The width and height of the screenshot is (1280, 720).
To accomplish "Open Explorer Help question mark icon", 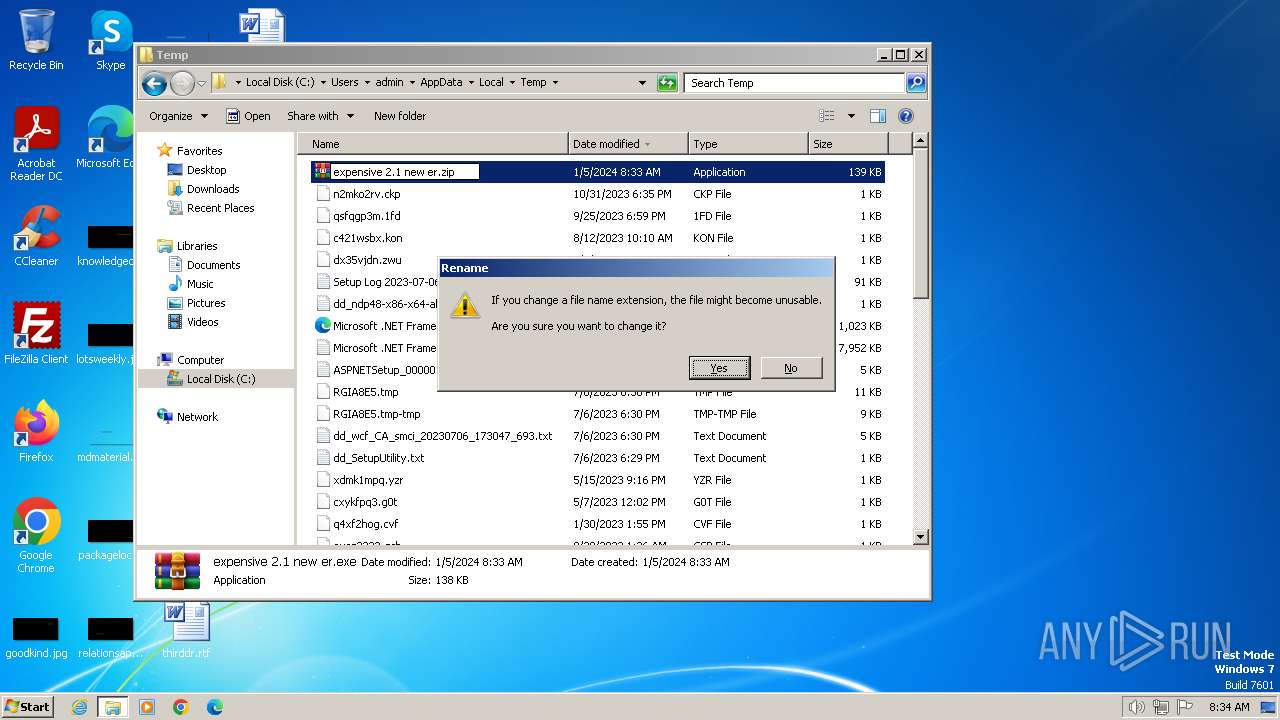I will (906, 116).
